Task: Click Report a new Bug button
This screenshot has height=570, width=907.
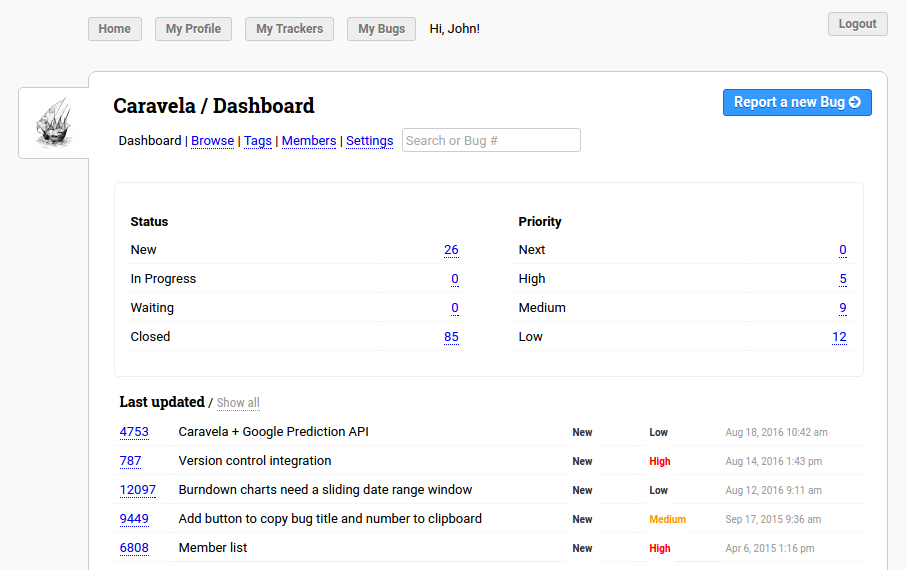Action: pos(796,102)
